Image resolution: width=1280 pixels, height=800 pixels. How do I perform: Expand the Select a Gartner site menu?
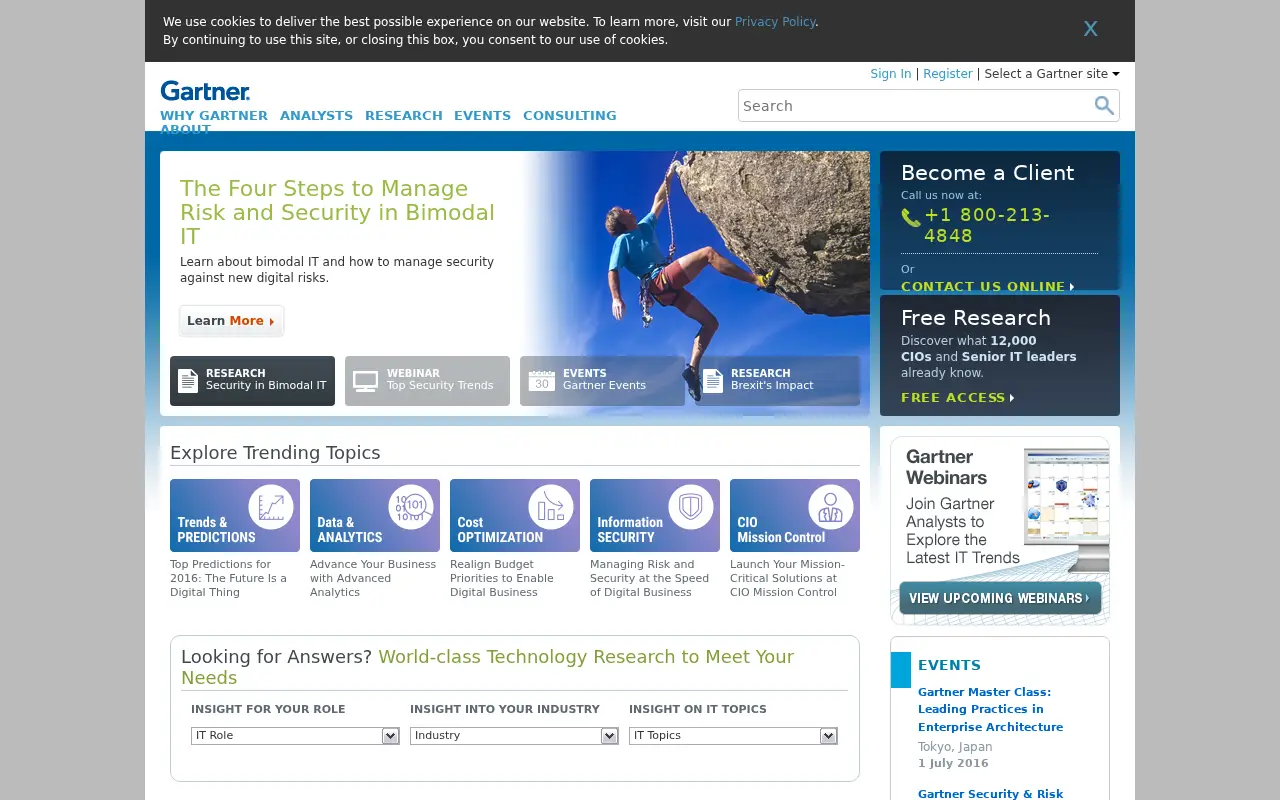tap(1052, 74)
